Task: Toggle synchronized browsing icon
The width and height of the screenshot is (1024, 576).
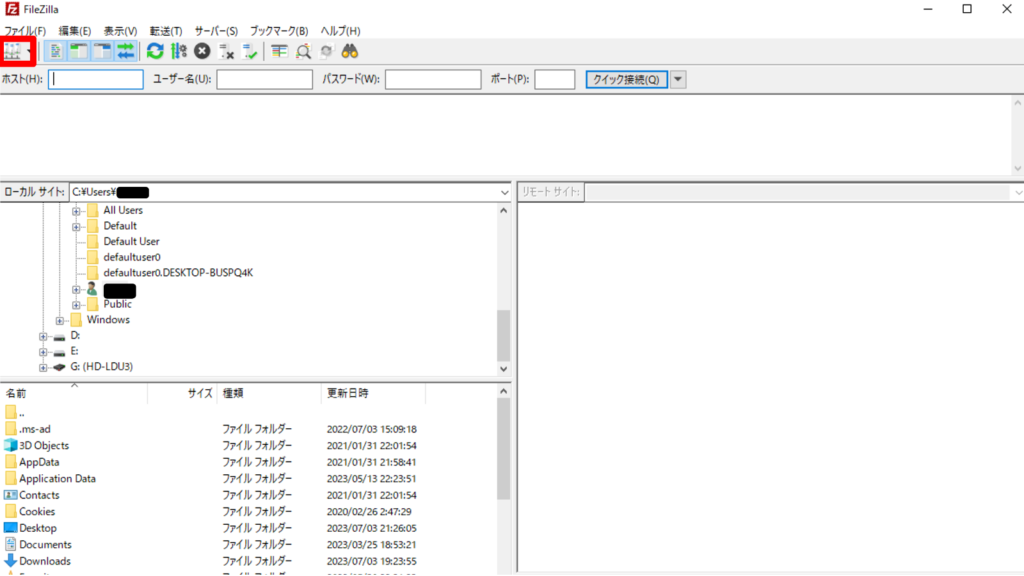Action: [x=327, y=51]
